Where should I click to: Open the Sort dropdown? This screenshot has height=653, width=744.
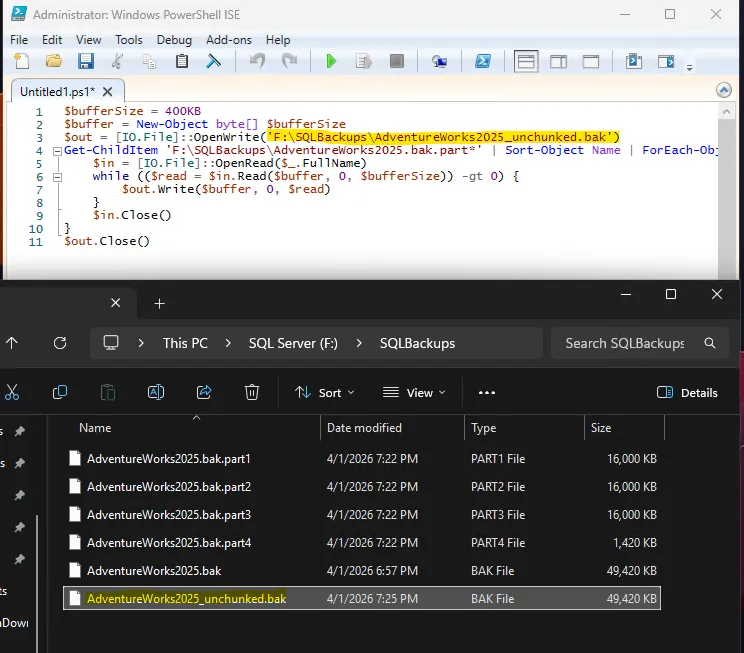(325, 392)
